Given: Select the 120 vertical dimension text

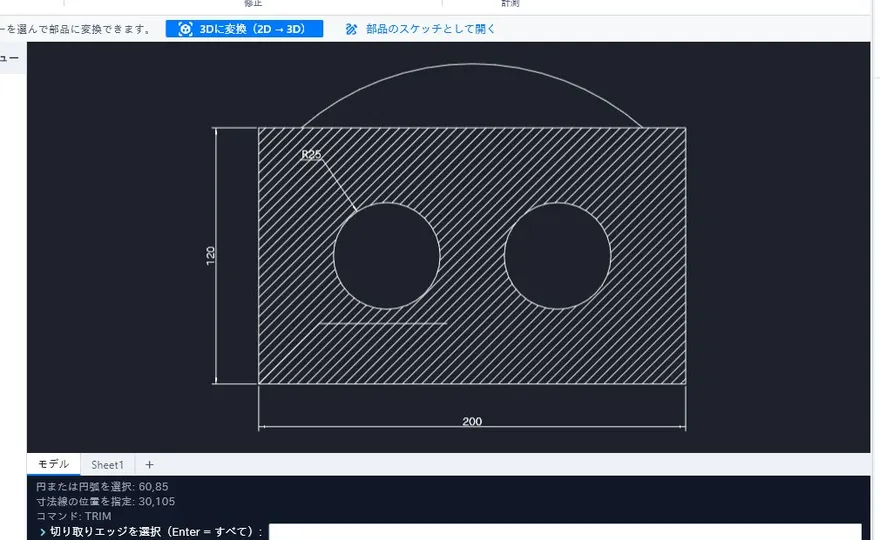Looking at the screenshot, I should pos(210,255).
